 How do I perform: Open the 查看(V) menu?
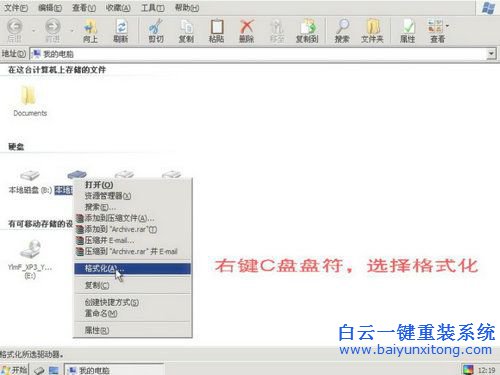[84, 7]
